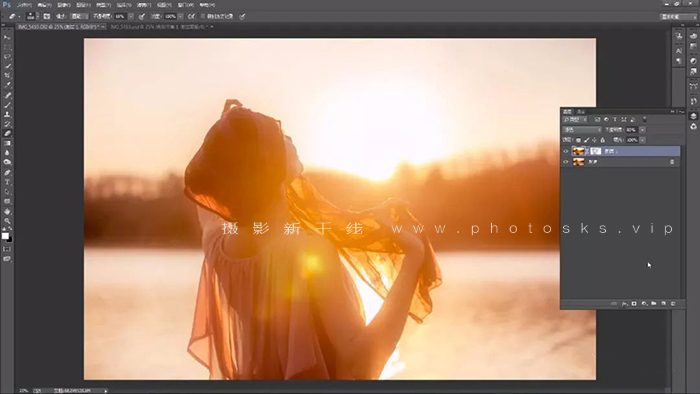Toggle airbrush mode in the options bar
This screenshot has width=700, height=394.
(x=191, y=17)
